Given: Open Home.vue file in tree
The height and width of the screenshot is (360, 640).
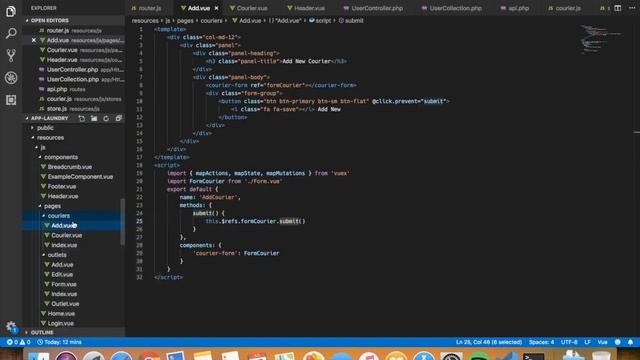Looking at the screenshot, I should 61,314.
